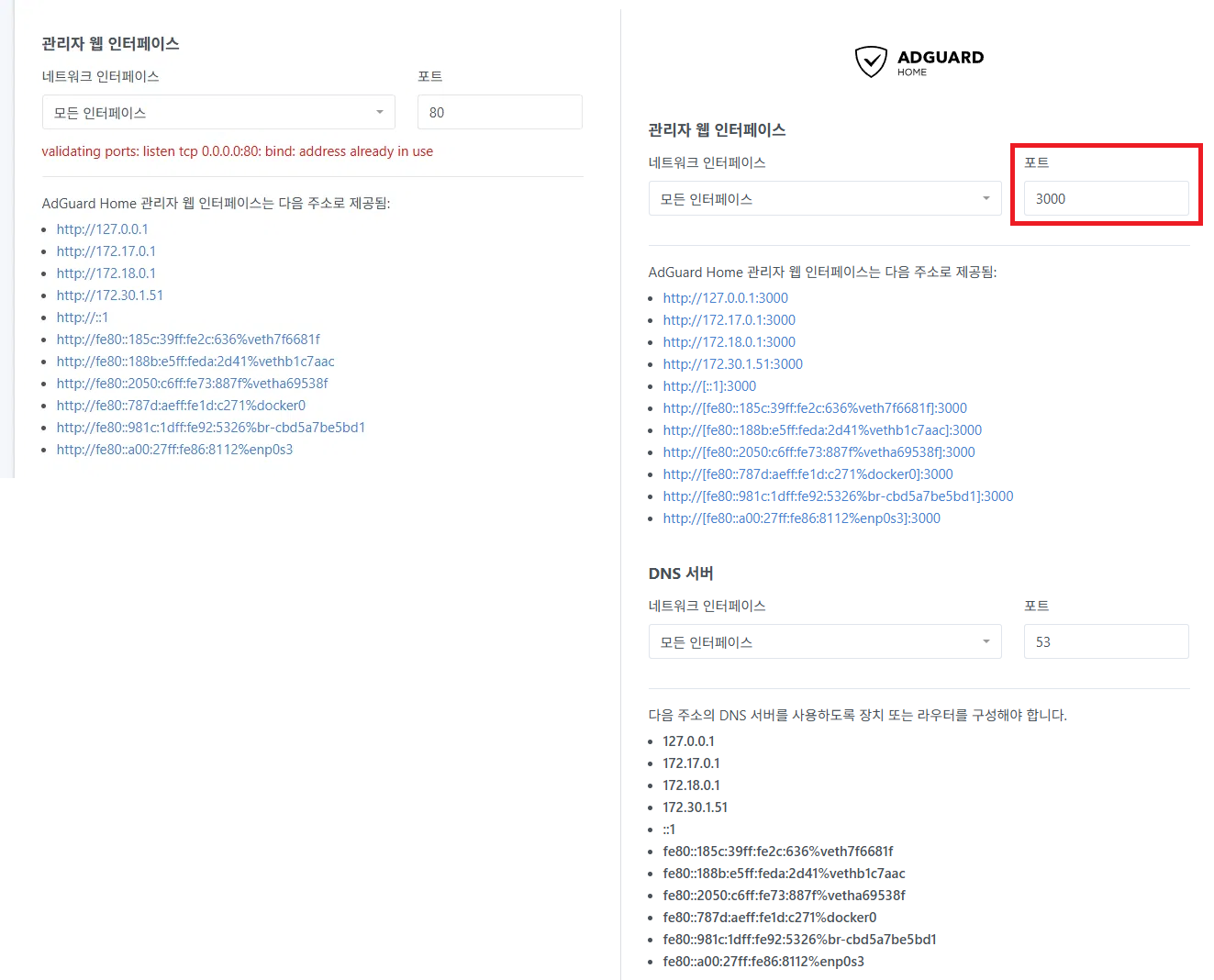1214x980 pixels.
Task: Open the docker0 link ending in :3000
Action: (x=808, y=474)
